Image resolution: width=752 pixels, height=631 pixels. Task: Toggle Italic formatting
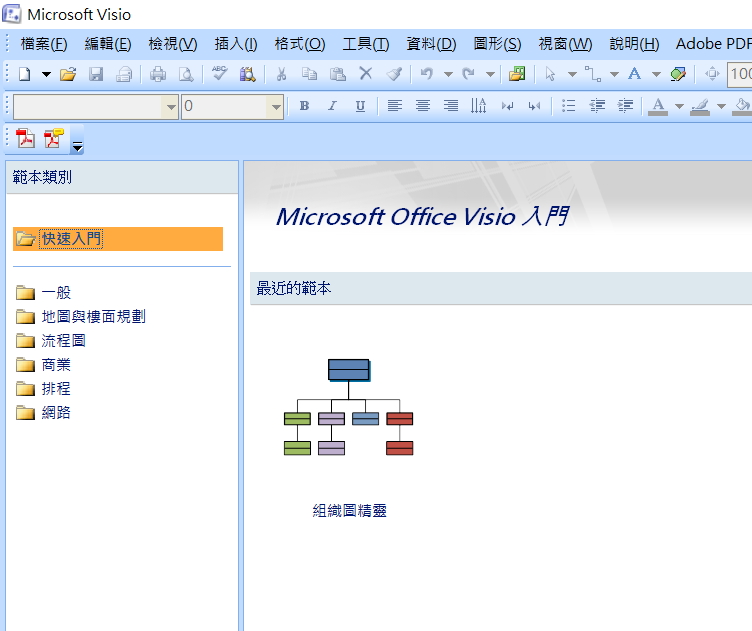[332, 106]
